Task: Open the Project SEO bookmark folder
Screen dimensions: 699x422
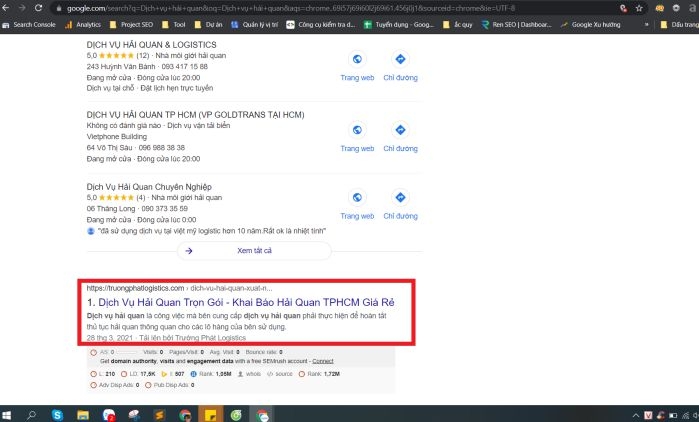Action: point(131,25)
